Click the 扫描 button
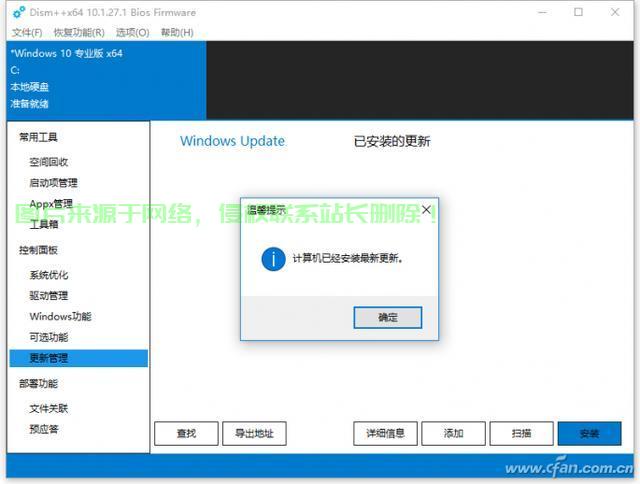This screenshot has width=640, height=484. pos(522,433)
